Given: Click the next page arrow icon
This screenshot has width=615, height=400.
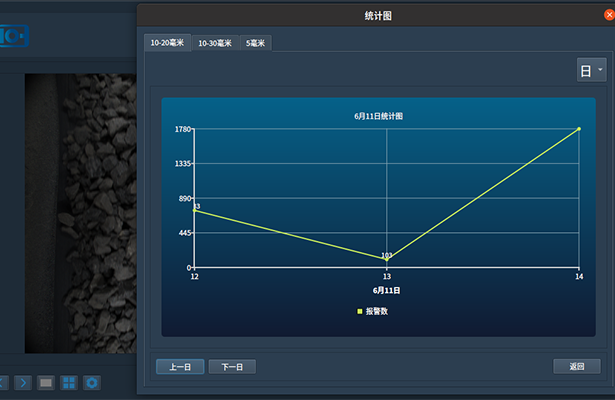Looking at the screenshot, I should 24,382.
